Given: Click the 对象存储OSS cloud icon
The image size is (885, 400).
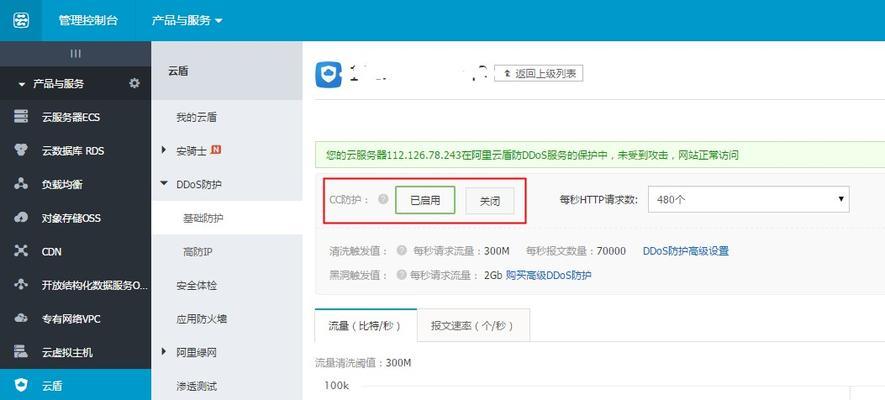Looking at the screenshot, I should point(21,217).
